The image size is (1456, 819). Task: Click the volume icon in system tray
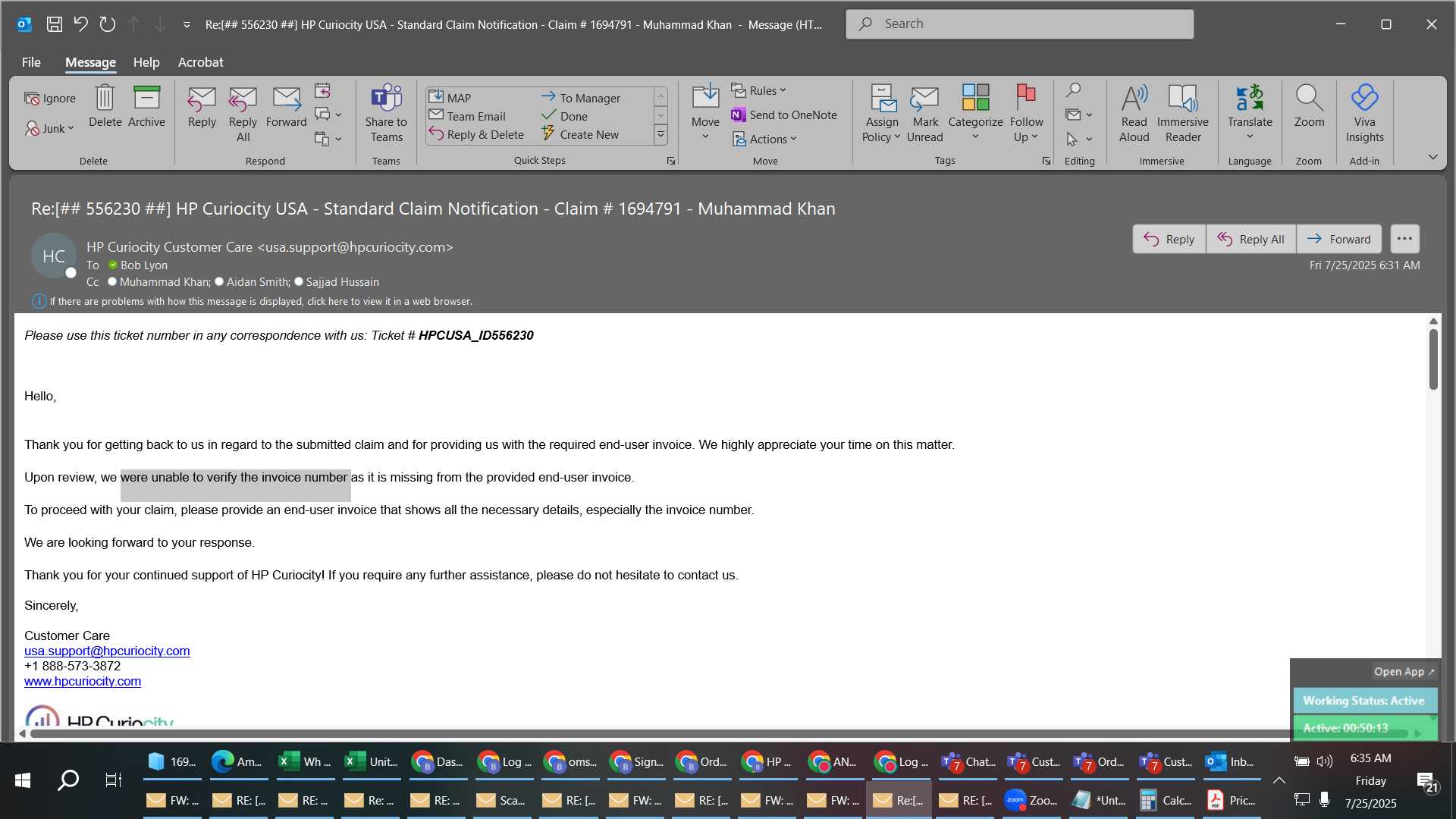(x=1325, y=761)
